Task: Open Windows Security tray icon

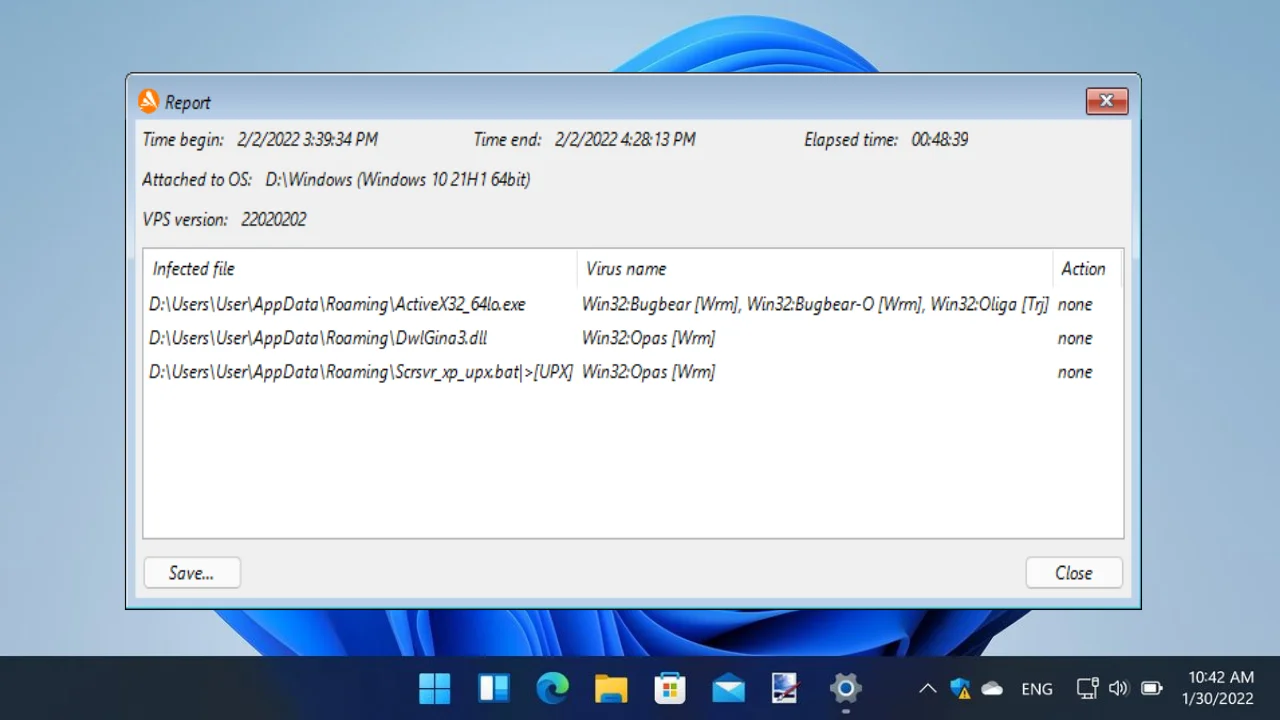Action: [x=961, y=688]
